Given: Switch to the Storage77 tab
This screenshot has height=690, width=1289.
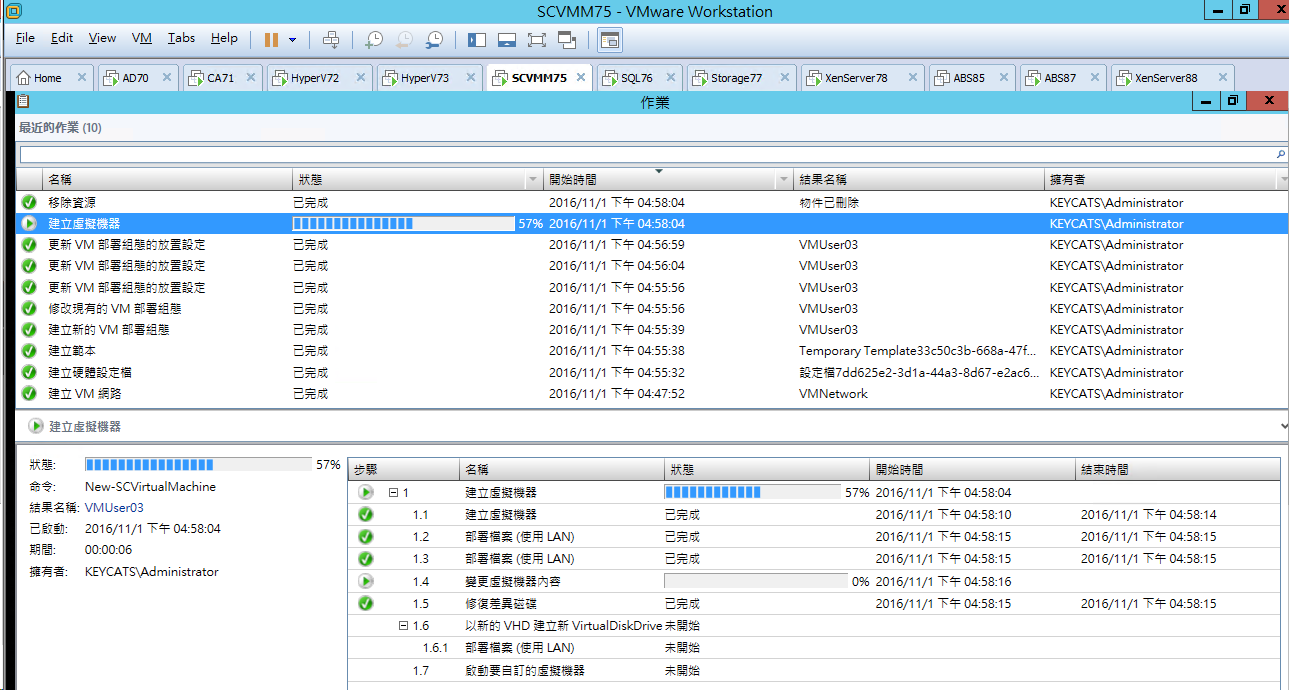Looking at the screenshot, I should click(x=741, y=78).
